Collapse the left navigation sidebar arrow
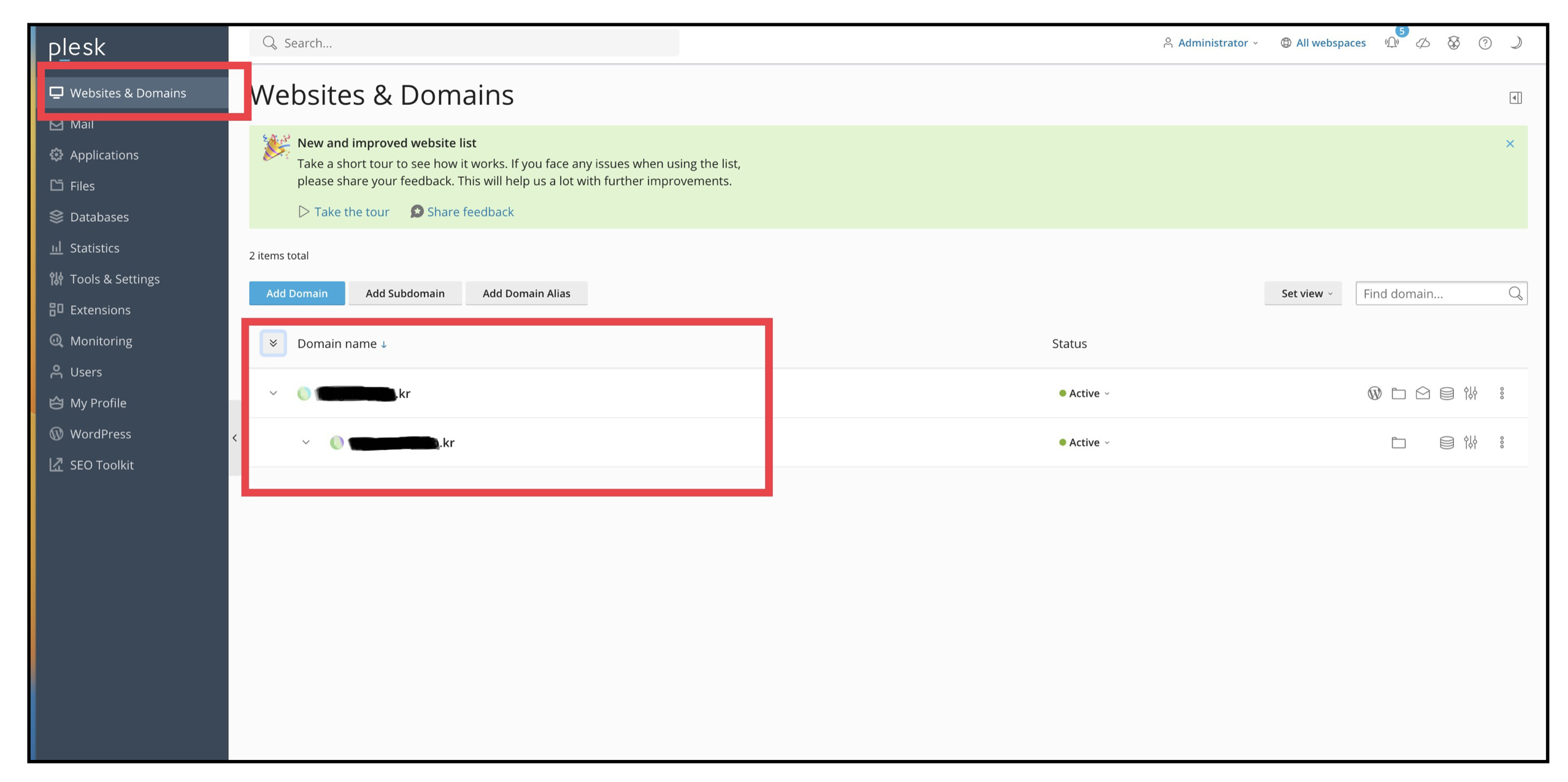Viewport: 1568px width, 782px height. click(234, 438)
